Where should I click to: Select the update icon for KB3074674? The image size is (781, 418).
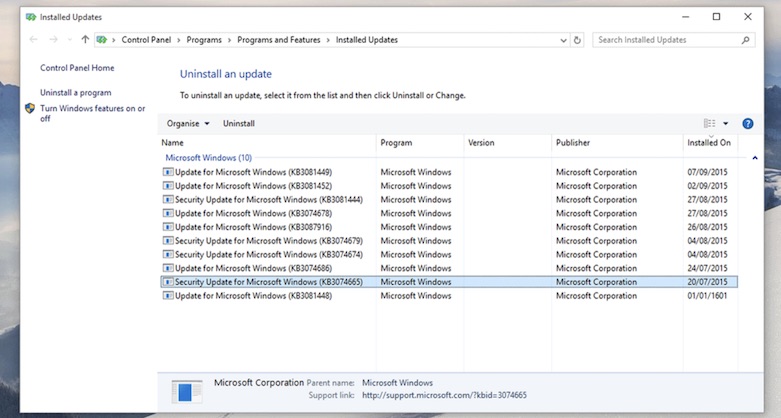(168, 254)
